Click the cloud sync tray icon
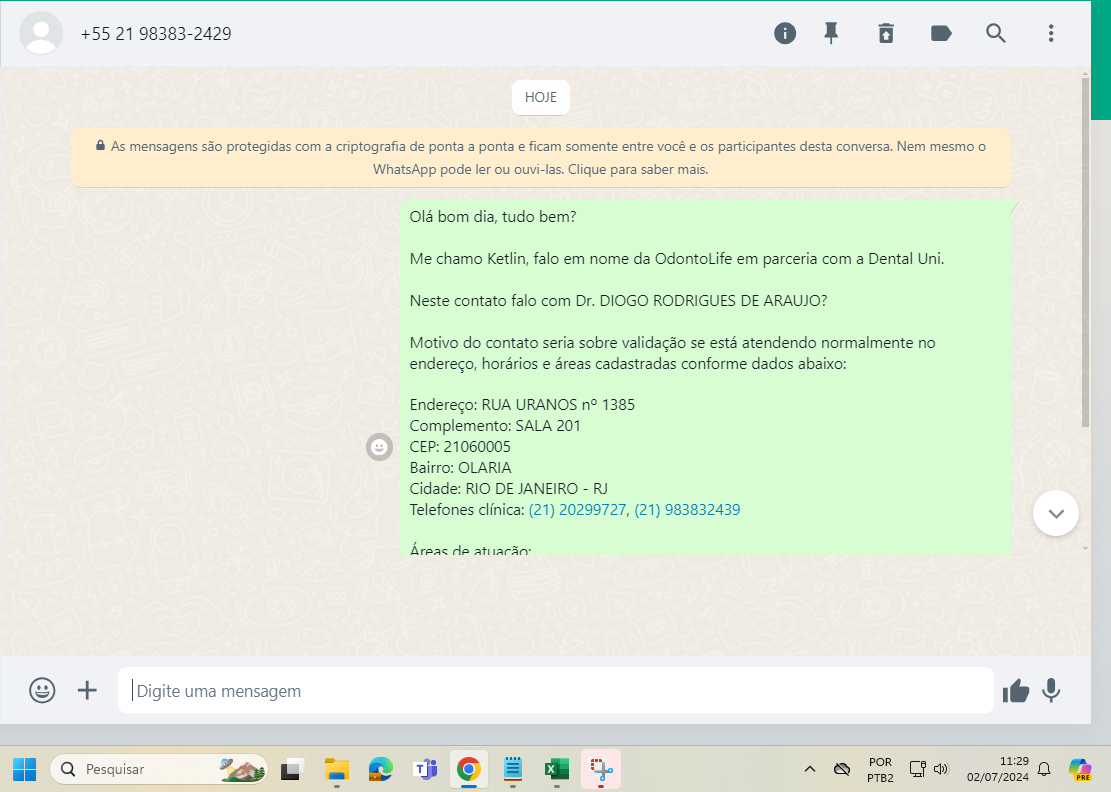The height and width of the screenshot is (792, 1111). click(842, 769)
